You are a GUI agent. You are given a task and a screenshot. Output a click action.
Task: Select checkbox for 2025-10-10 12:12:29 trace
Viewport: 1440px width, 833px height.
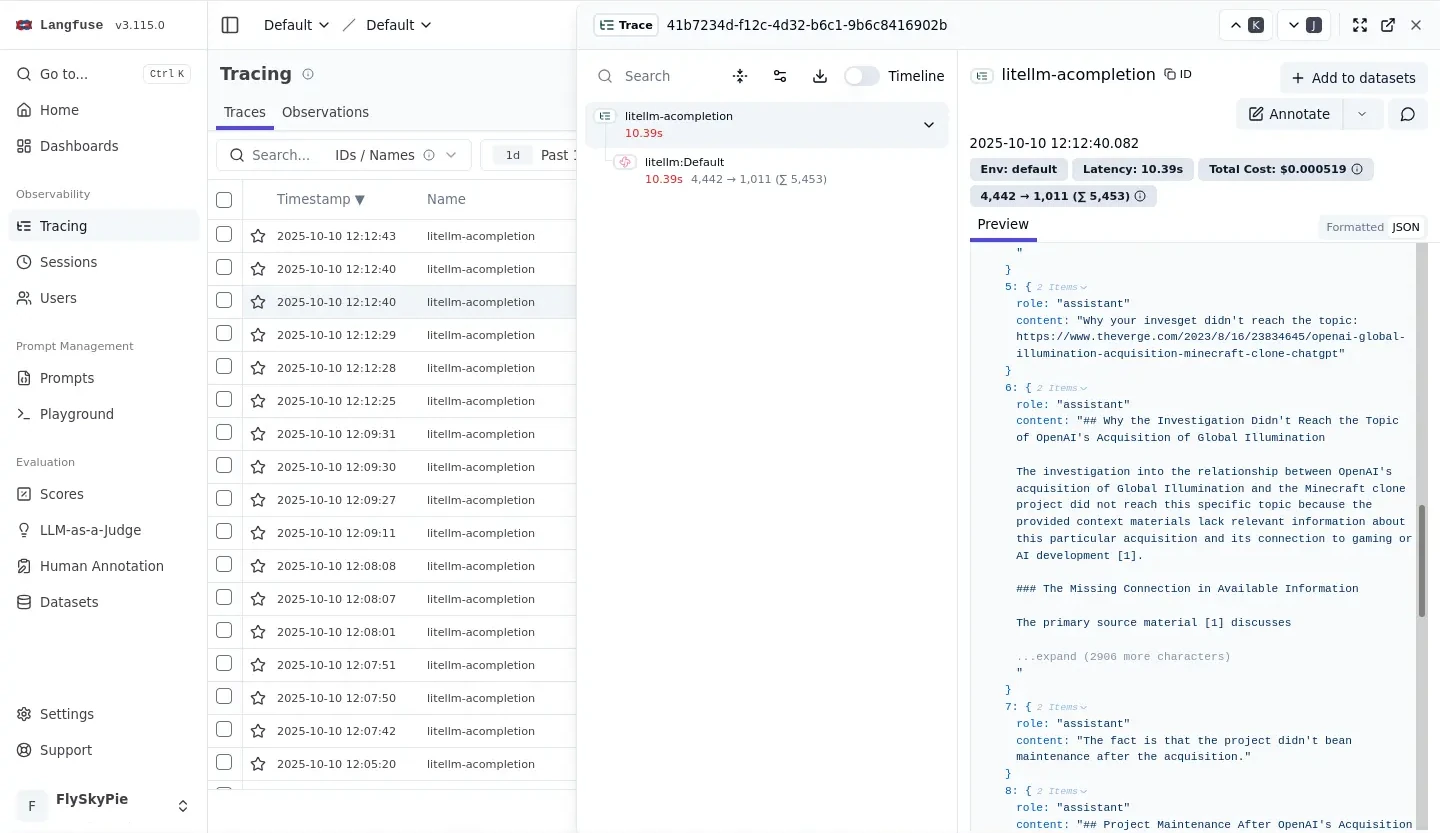224,334
